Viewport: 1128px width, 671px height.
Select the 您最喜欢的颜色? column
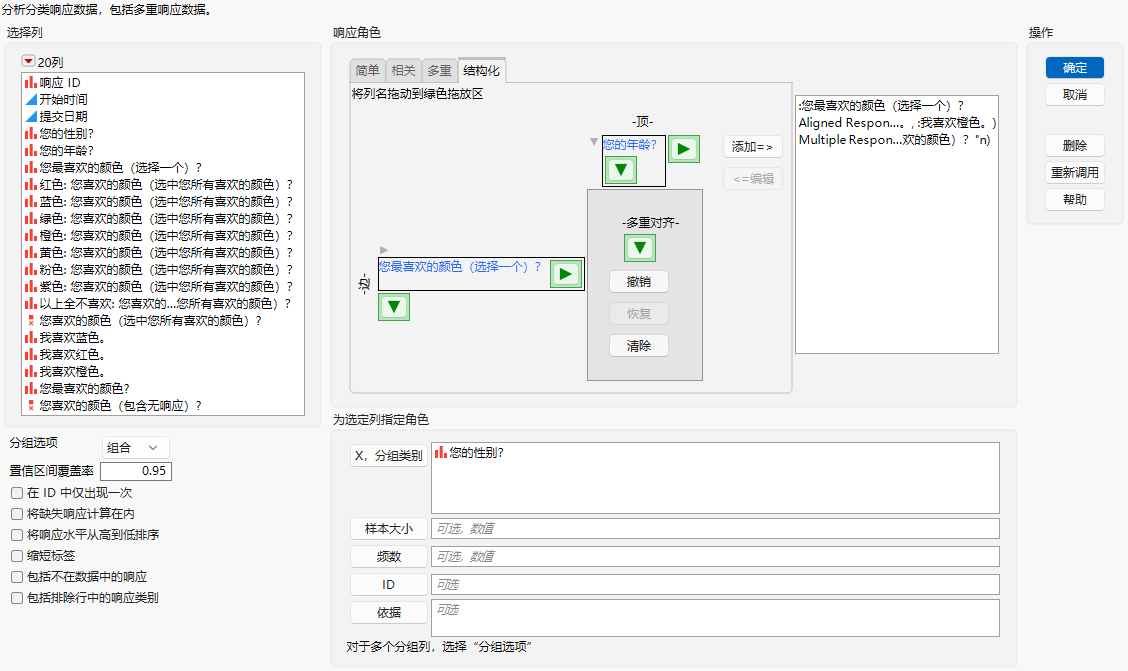[x=77, y=388]
